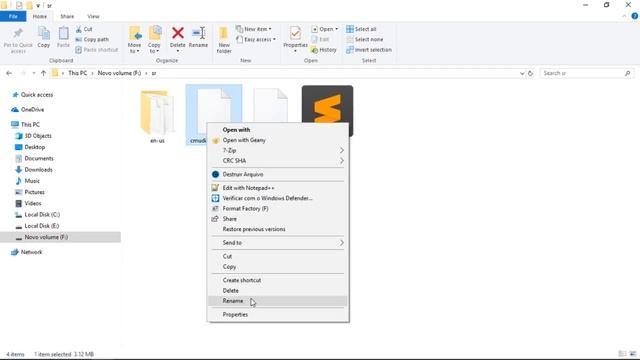Click the History ribbon button

(324, 50)
